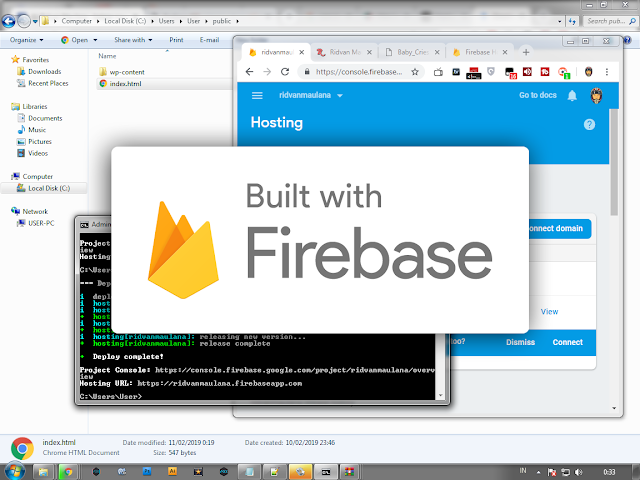
Task: Select the wp-content folder
Action: (127, 72)
